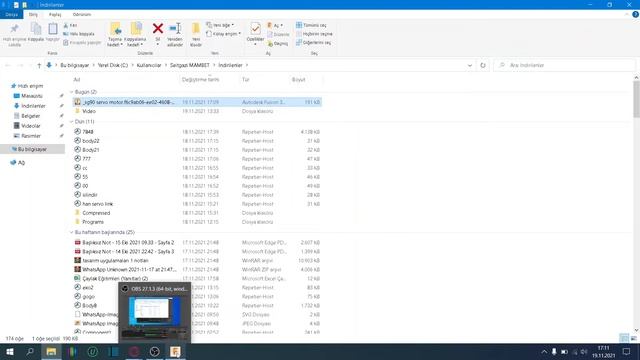Switch to the Görünüm ribbon tab
The height and width of the screenshot is (360, 640).
tap(82, 14)
